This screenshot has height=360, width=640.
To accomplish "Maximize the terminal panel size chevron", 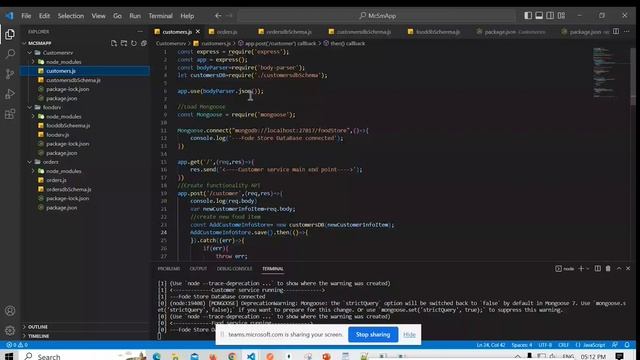I will click(619, 269).
